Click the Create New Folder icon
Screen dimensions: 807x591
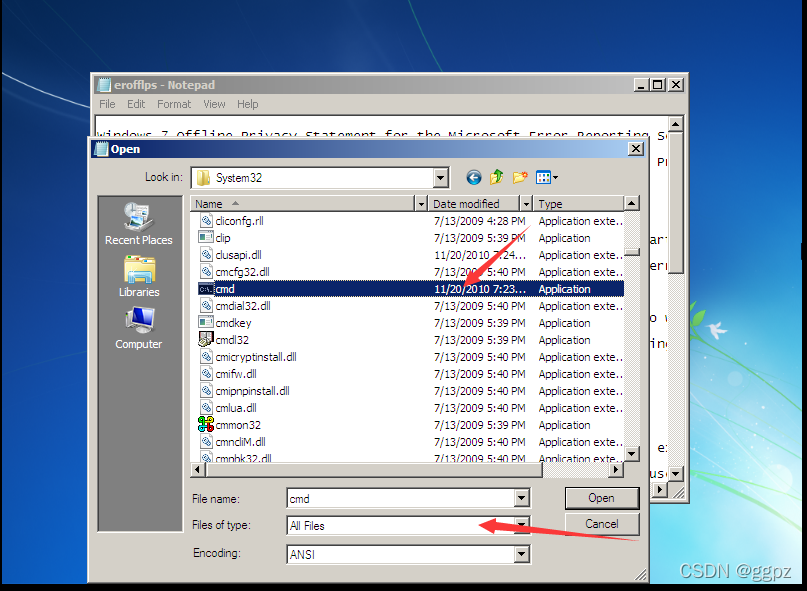point(520,178)
